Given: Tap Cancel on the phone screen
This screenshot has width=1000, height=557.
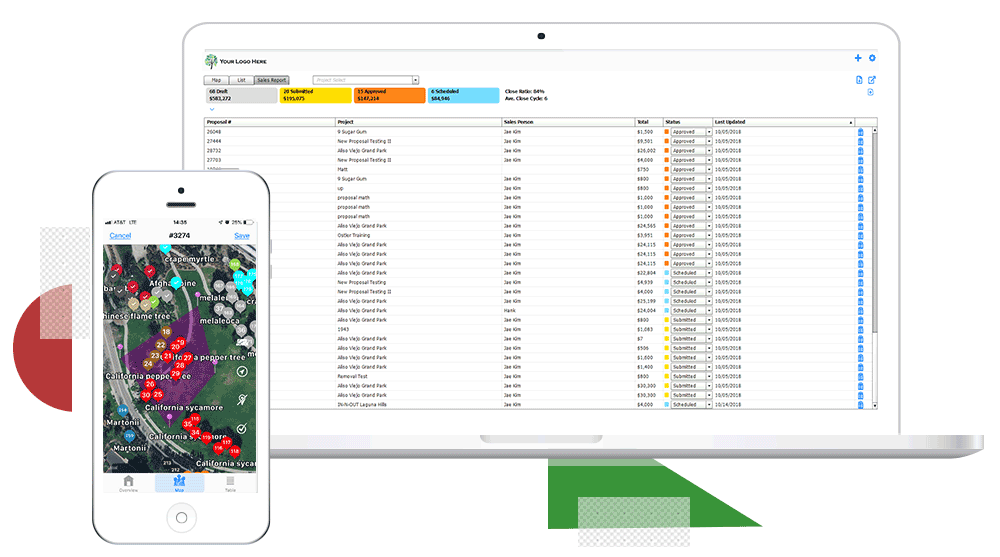Looking at the screenshot, I should click(120, 235).
